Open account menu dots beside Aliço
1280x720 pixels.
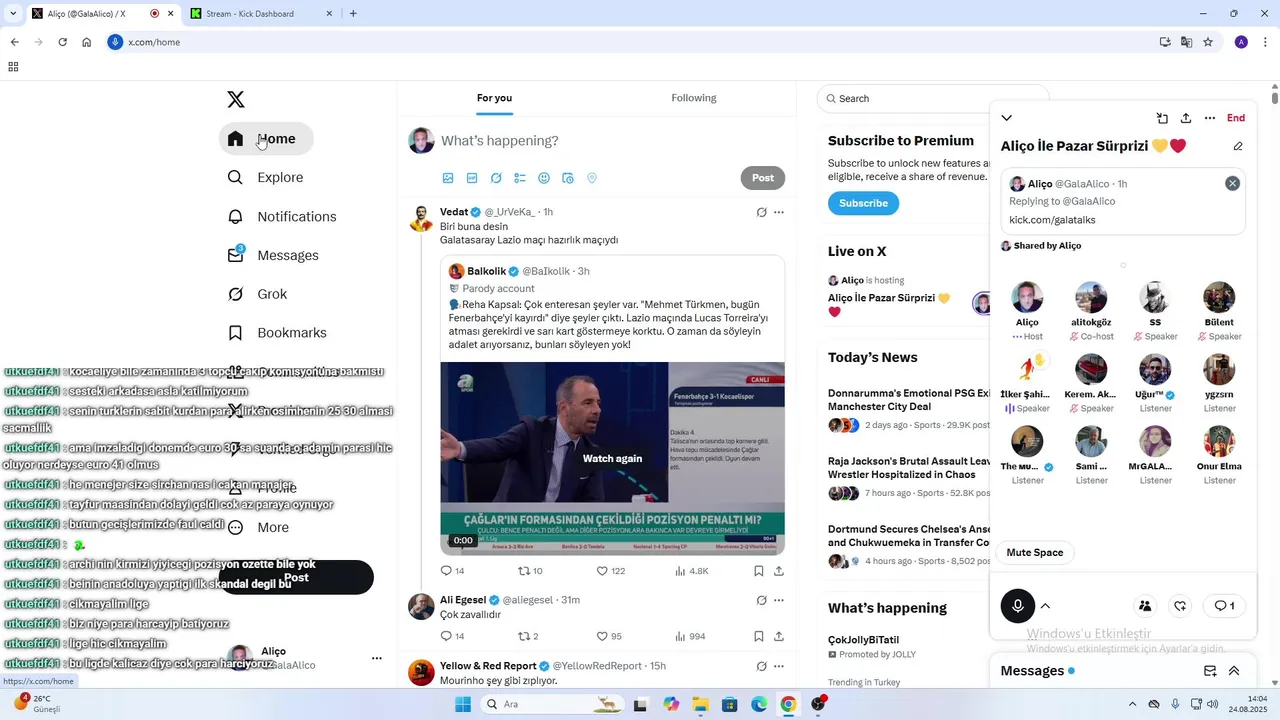click(x=376, y=658)
